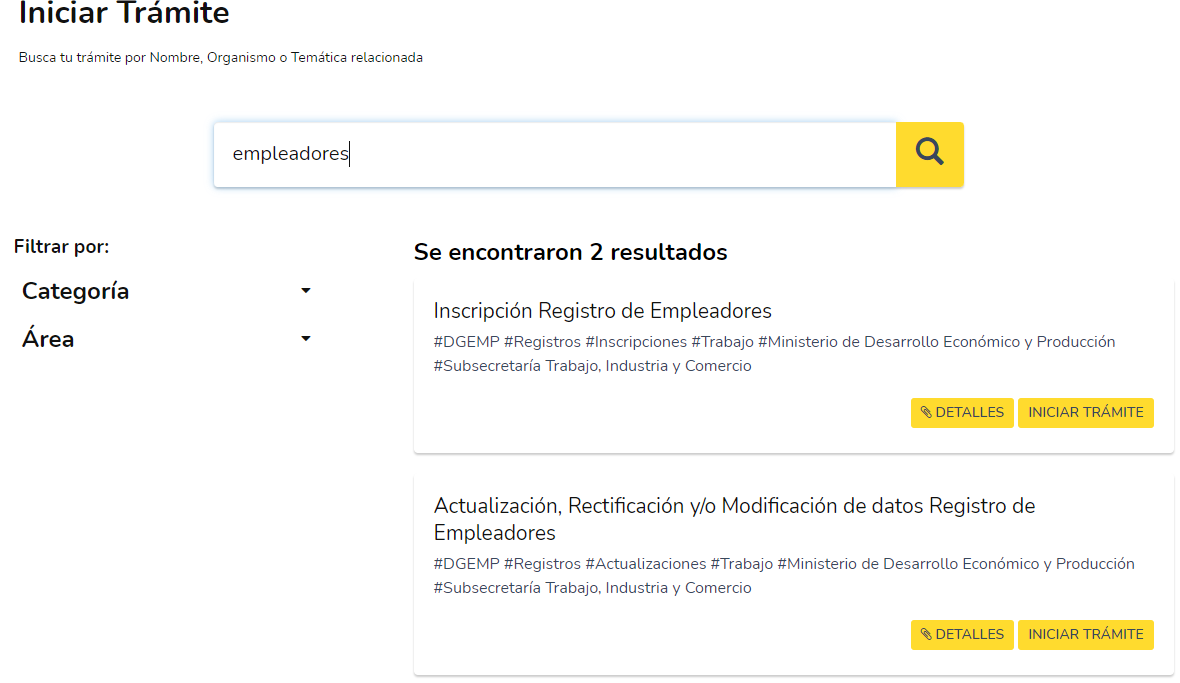Select #DGEMP tag in the first result
Image resolution: width=1180 pixels, height=683 pixels.
point(466,342)
